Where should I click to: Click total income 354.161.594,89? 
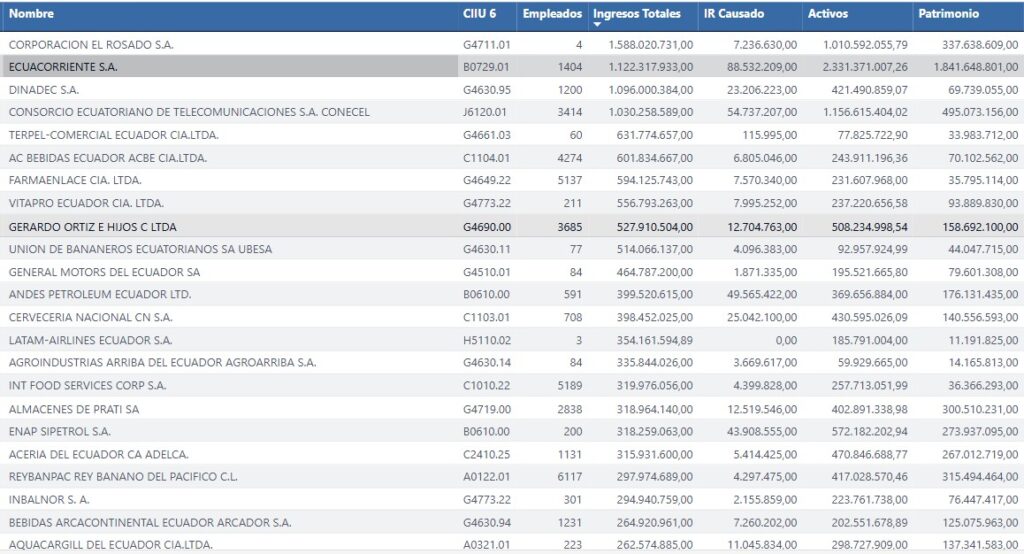[x=655, y=340]
